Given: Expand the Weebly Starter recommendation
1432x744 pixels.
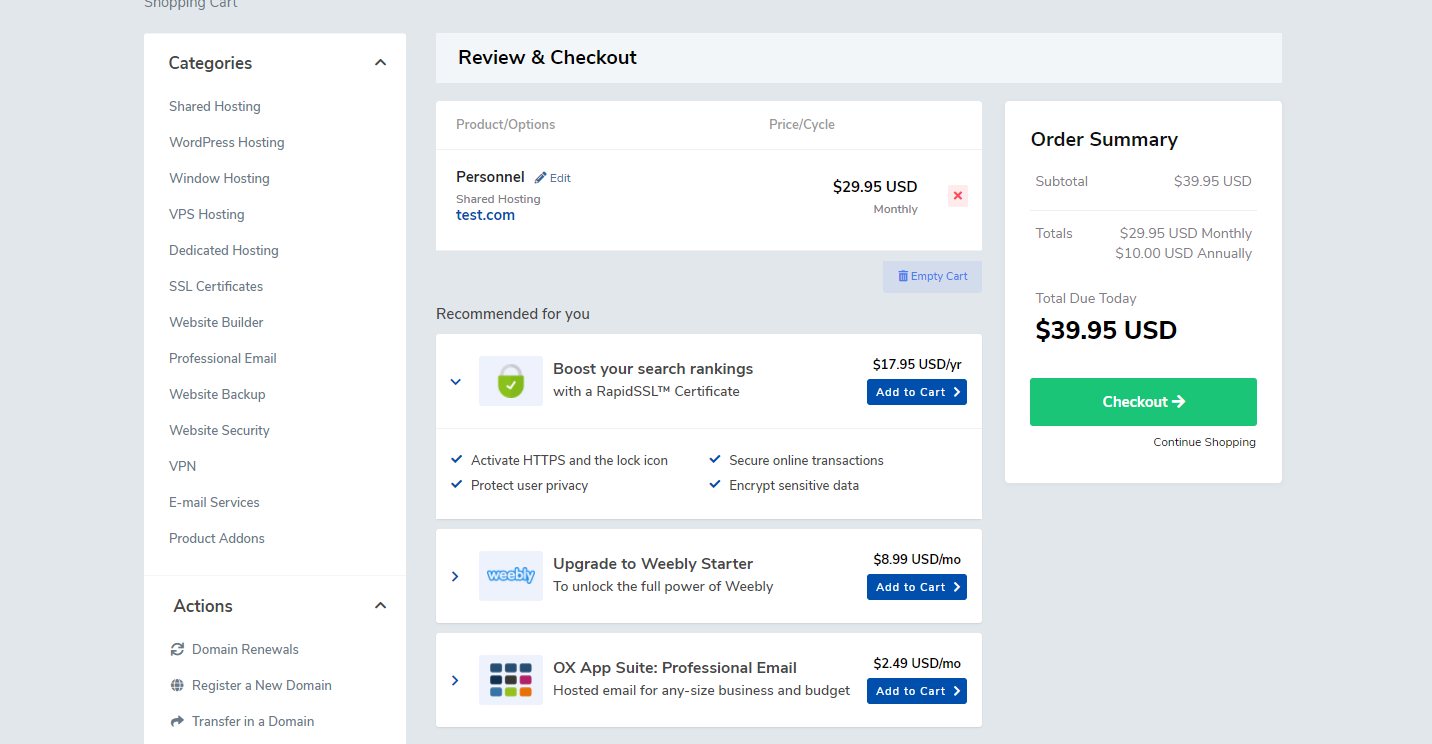Looking at the screenshot, I should pyautogui.click(x=455, y=577).
